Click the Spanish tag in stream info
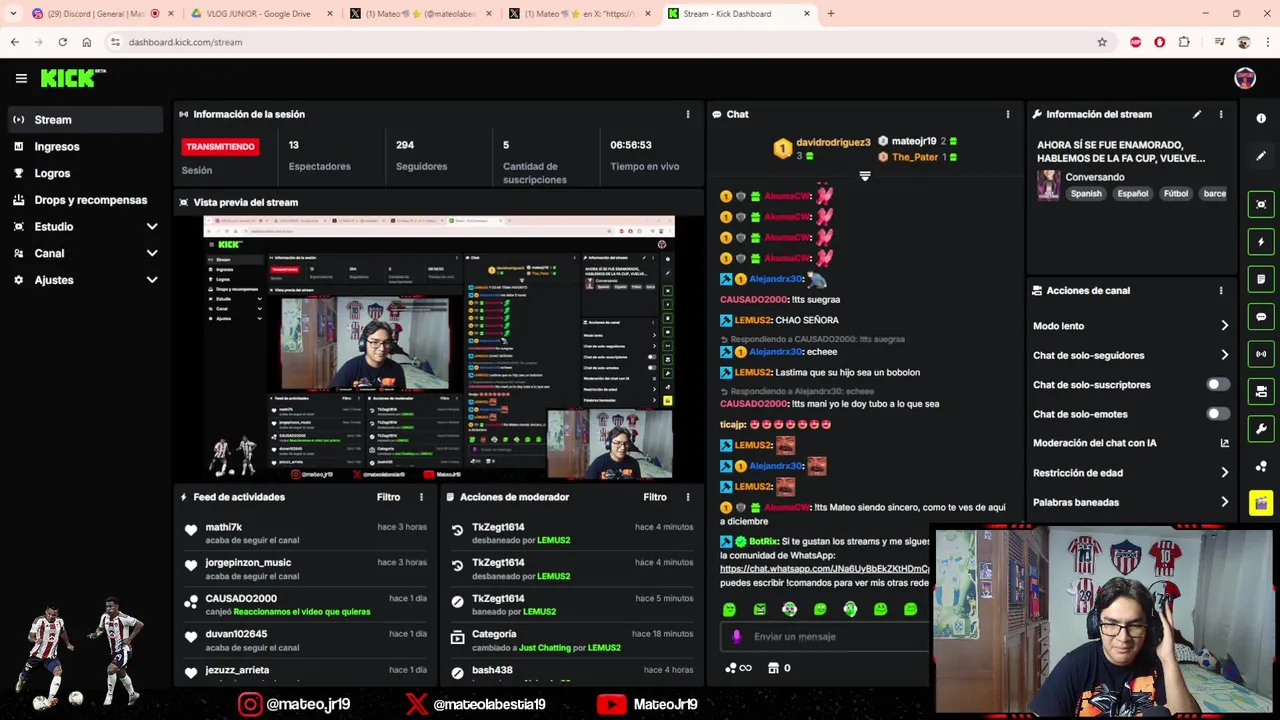Image resolution: width=1280 pixels, height=720 pixels. point(1086,194)
